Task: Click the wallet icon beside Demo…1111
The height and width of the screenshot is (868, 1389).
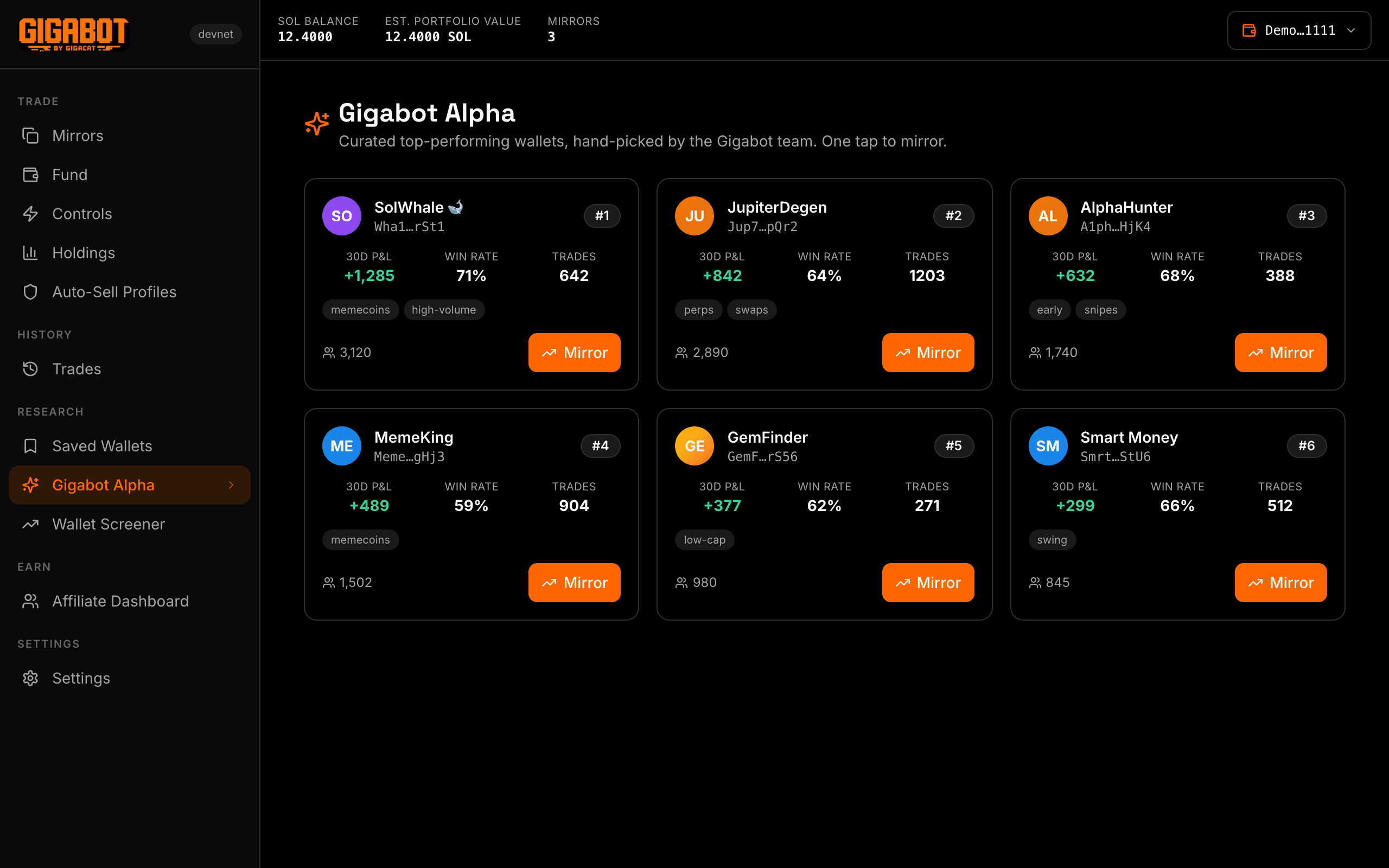Action: coord(1249,30)
